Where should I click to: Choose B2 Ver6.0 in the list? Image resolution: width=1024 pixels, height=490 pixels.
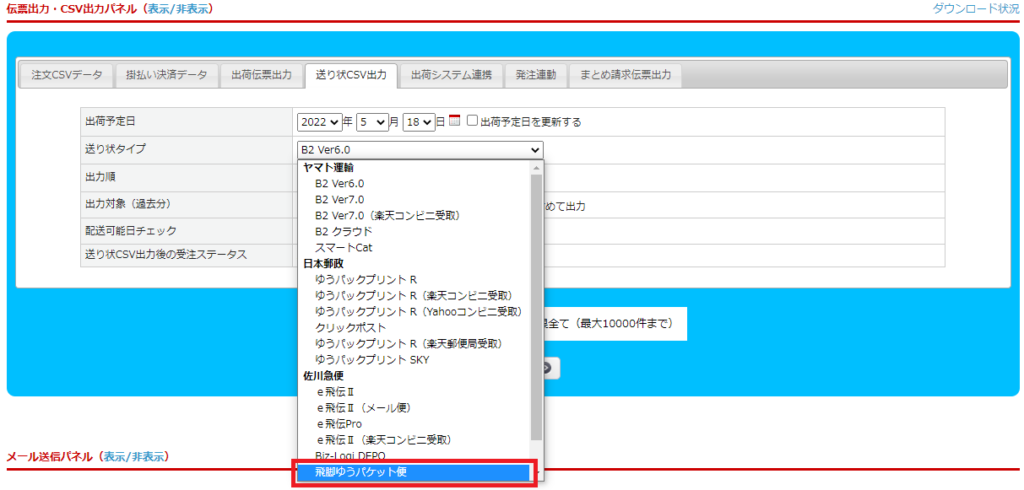(416, 184)
